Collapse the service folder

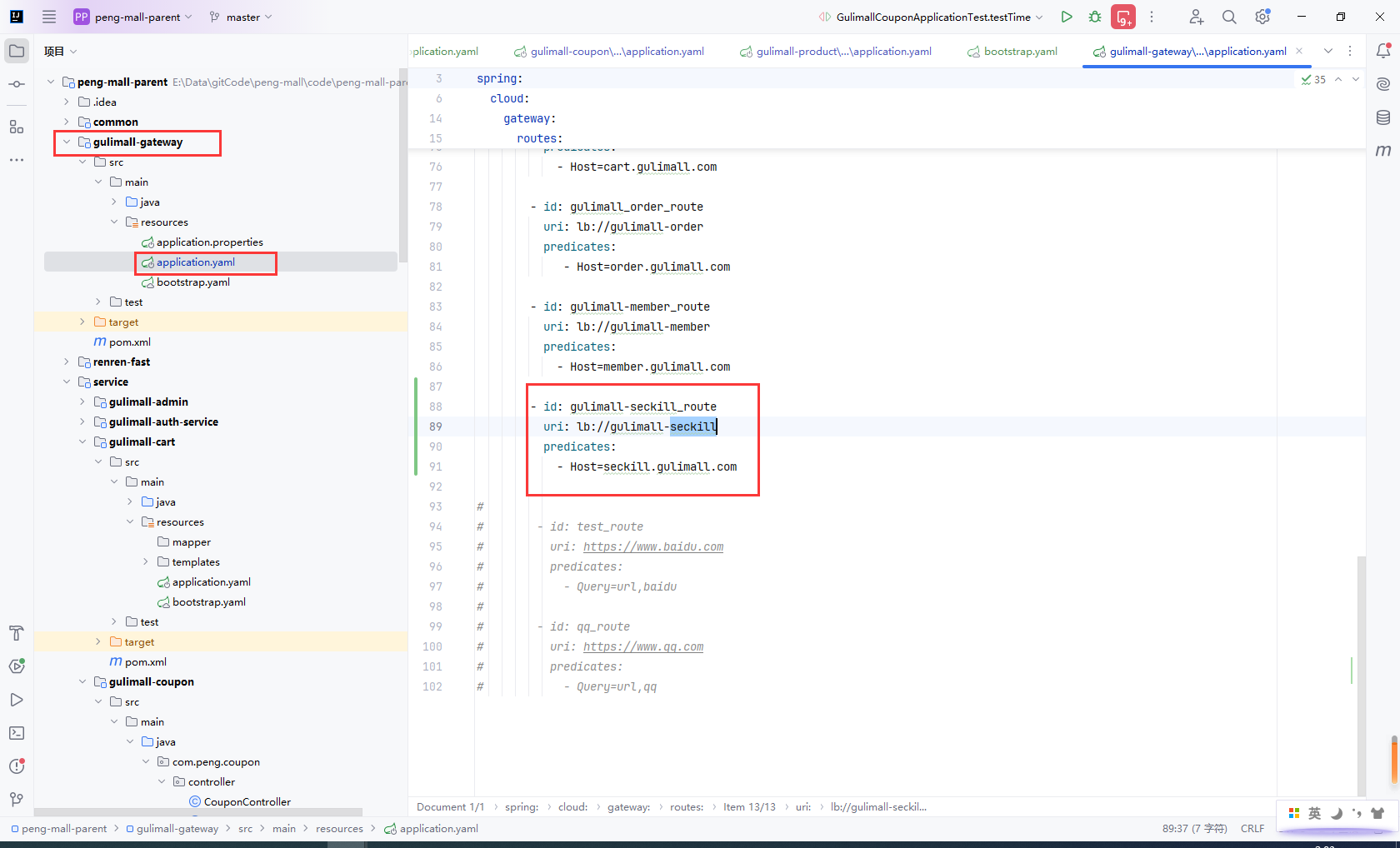[67, 382]
